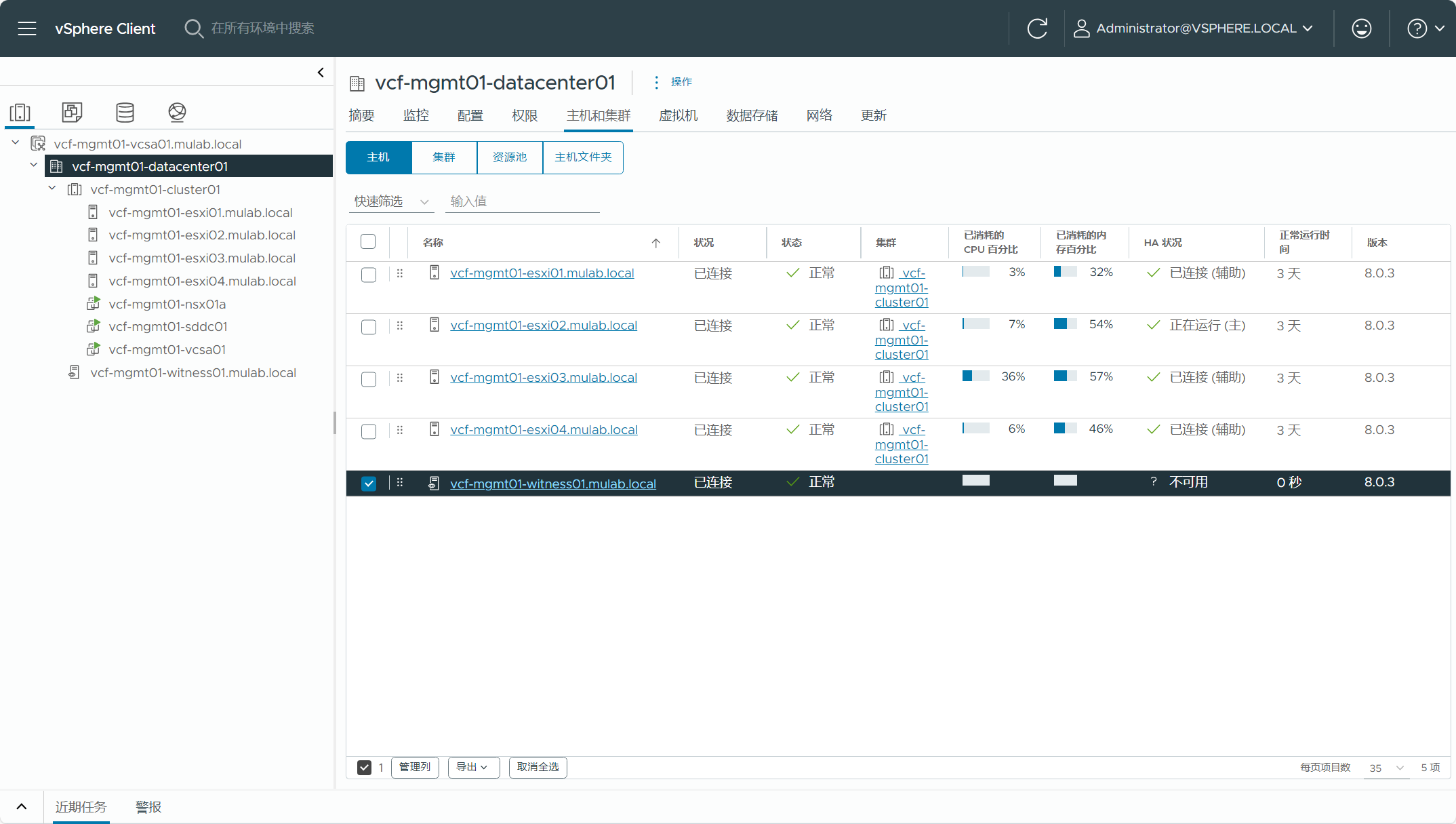This screenshot has width=1456, height=824.
Task: Click the refresh icon in header
Action: [x=1037, y=28]
